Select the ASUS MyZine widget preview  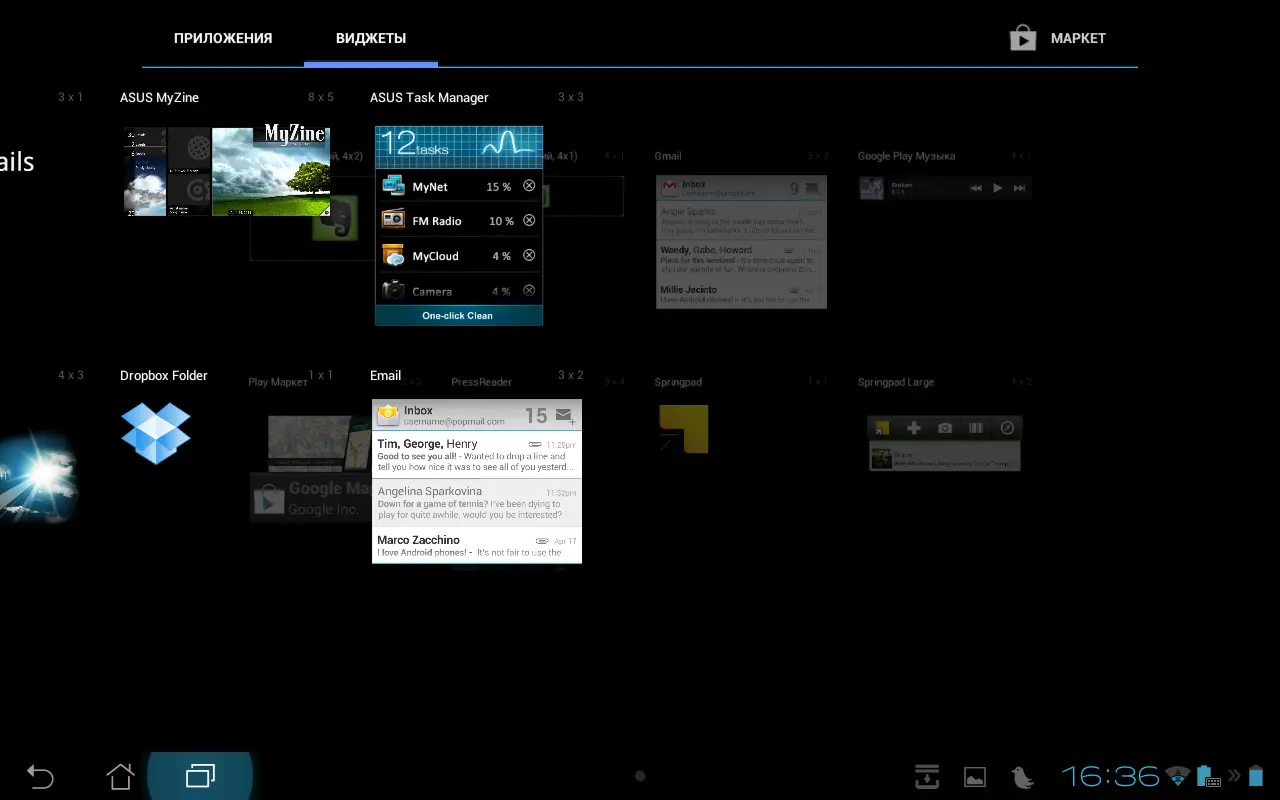click(227, 171)
